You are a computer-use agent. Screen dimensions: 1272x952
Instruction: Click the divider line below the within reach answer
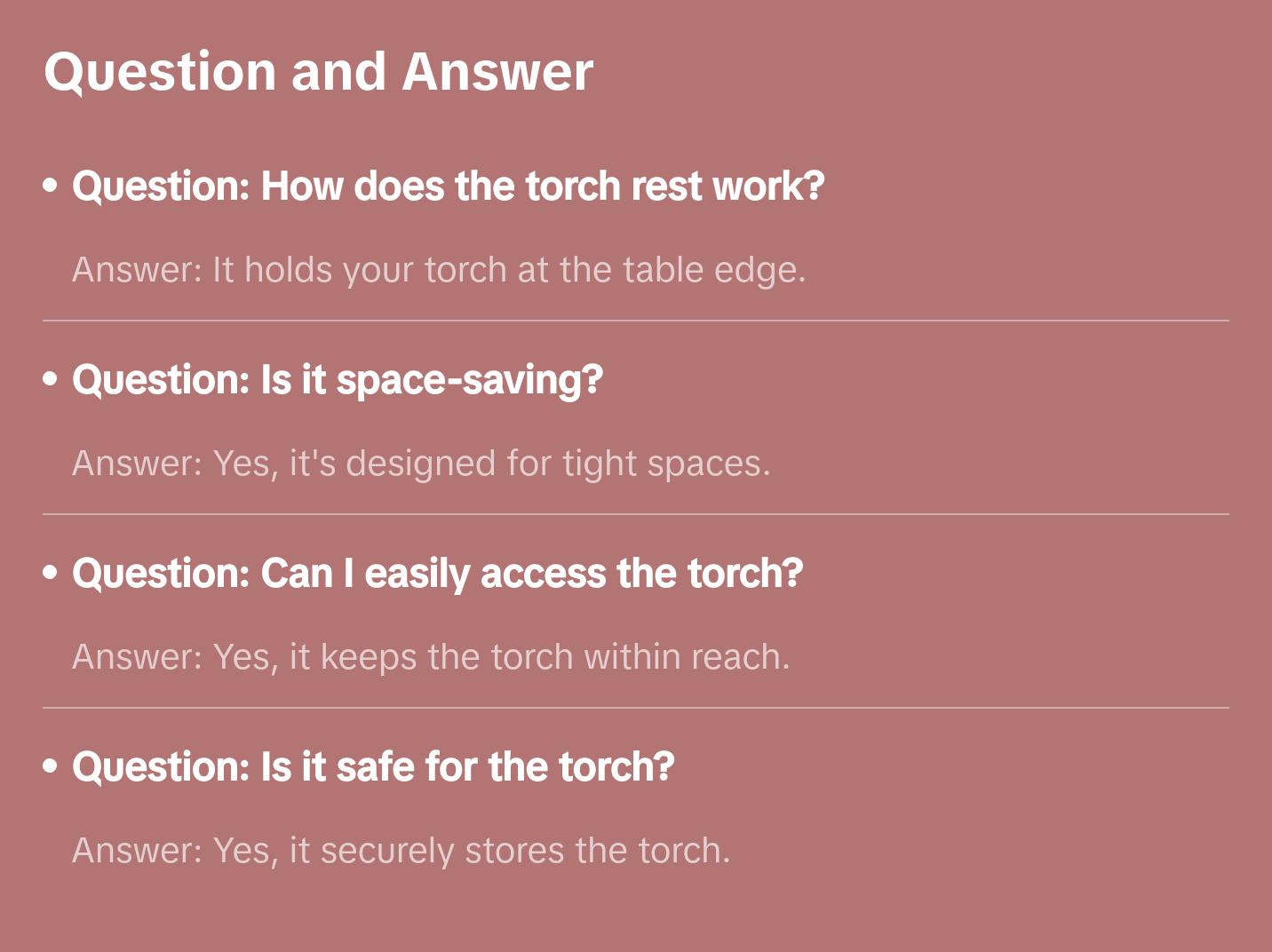pyautogui.click(x=636, y=708)
